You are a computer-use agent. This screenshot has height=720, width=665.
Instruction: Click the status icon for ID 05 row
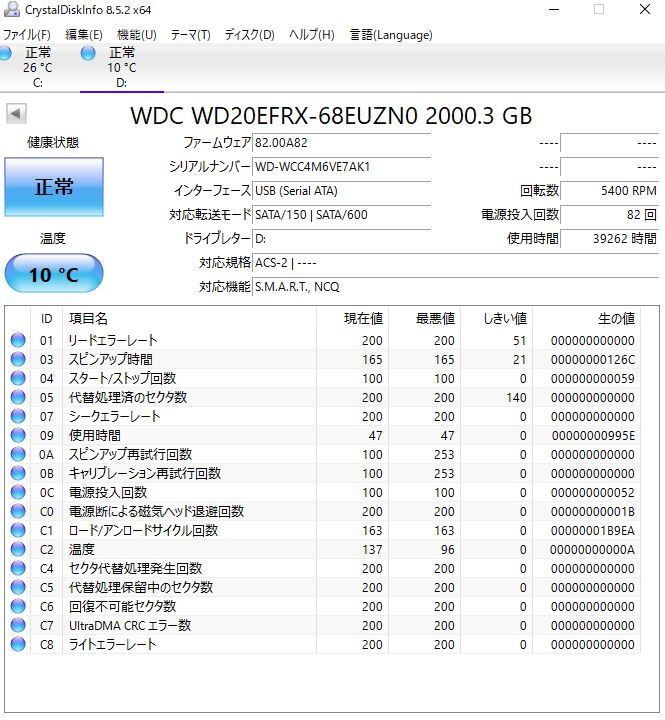tap(18, 397)
